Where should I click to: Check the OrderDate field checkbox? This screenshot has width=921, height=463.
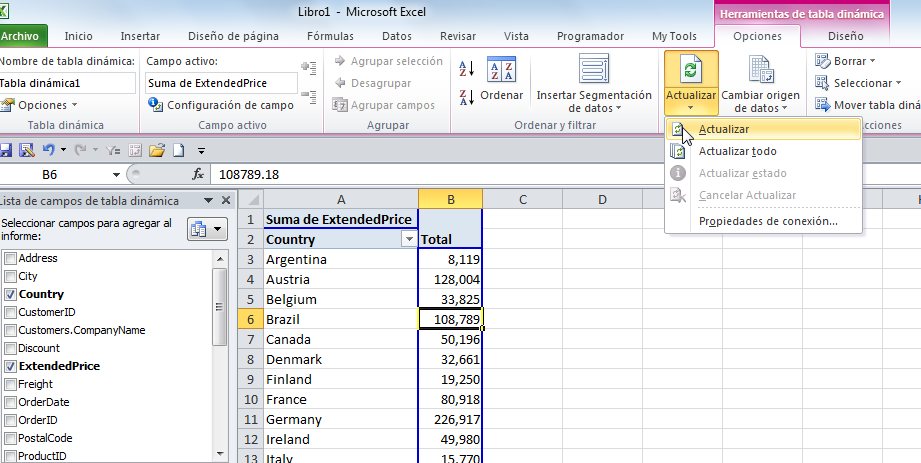pyautogui.click(x=10, y=402)
